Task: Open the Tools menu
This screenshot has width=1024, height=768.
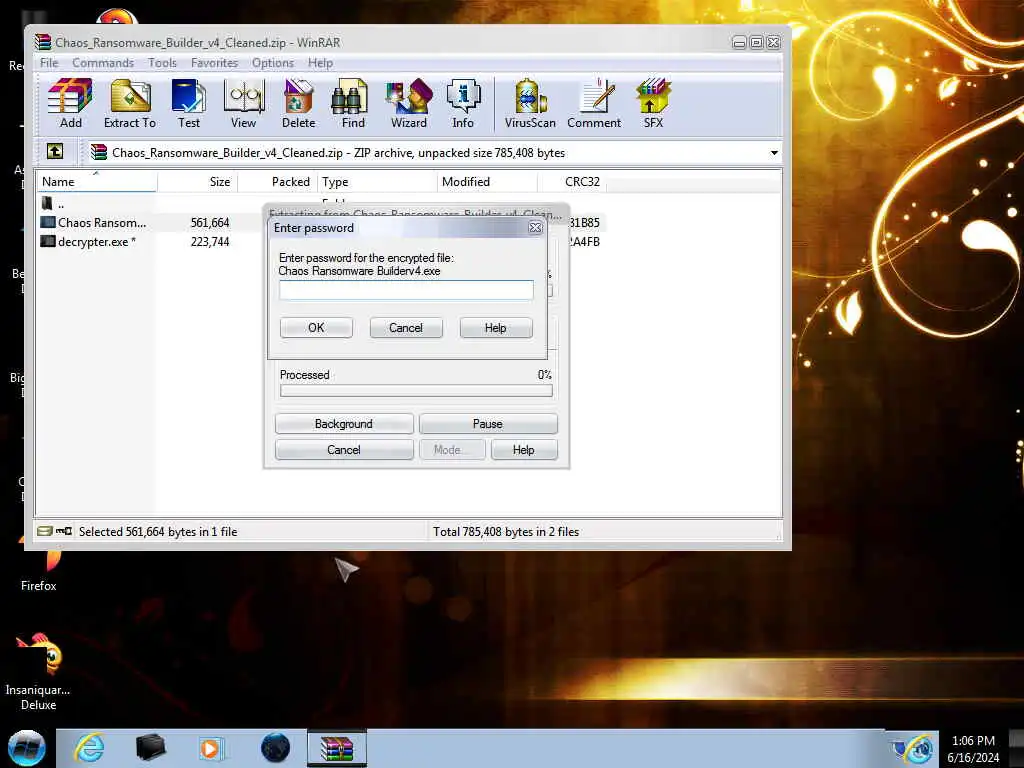Action: pos(162,63)
